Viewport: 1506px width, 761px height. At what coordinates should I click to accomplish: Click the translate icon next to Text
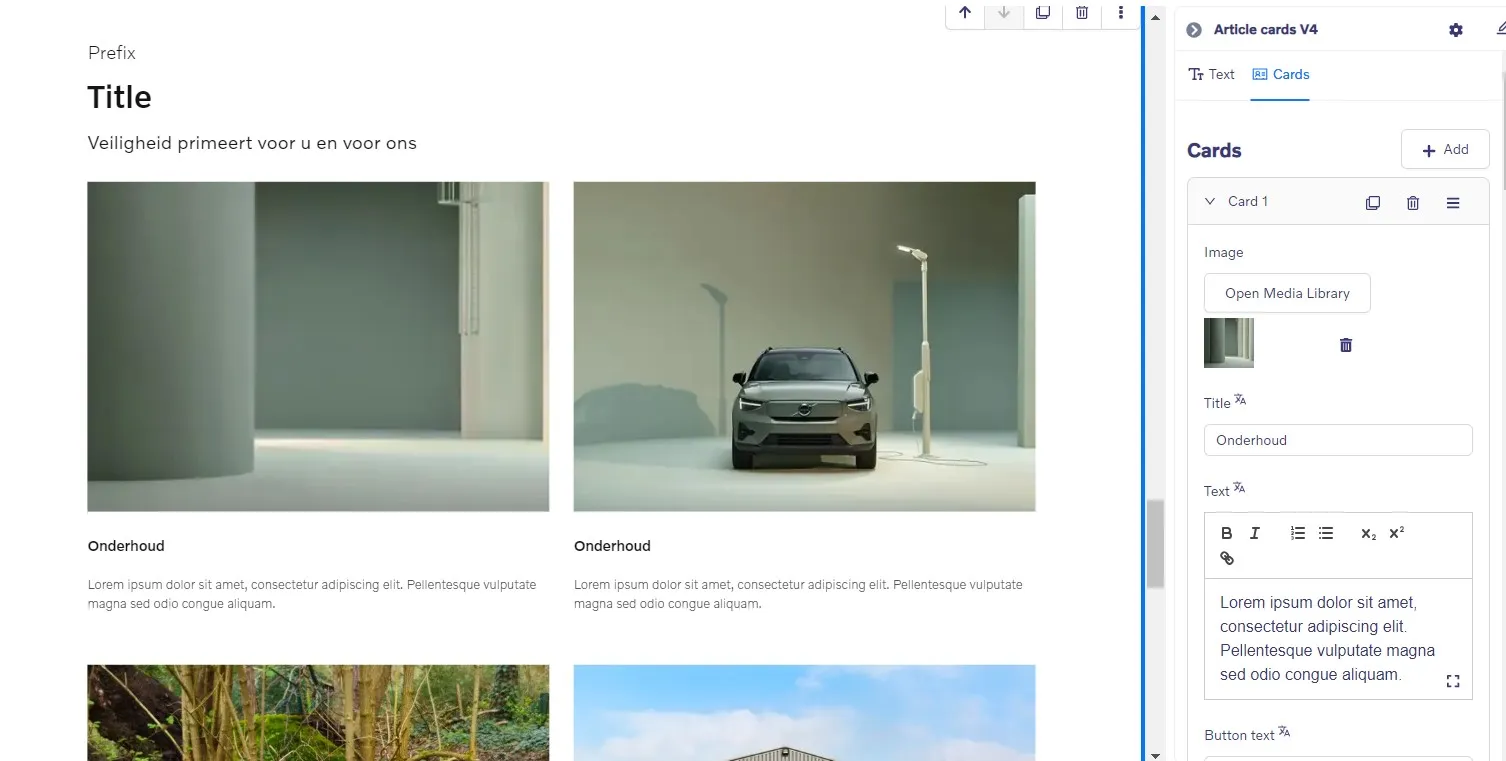point(1239,488)
